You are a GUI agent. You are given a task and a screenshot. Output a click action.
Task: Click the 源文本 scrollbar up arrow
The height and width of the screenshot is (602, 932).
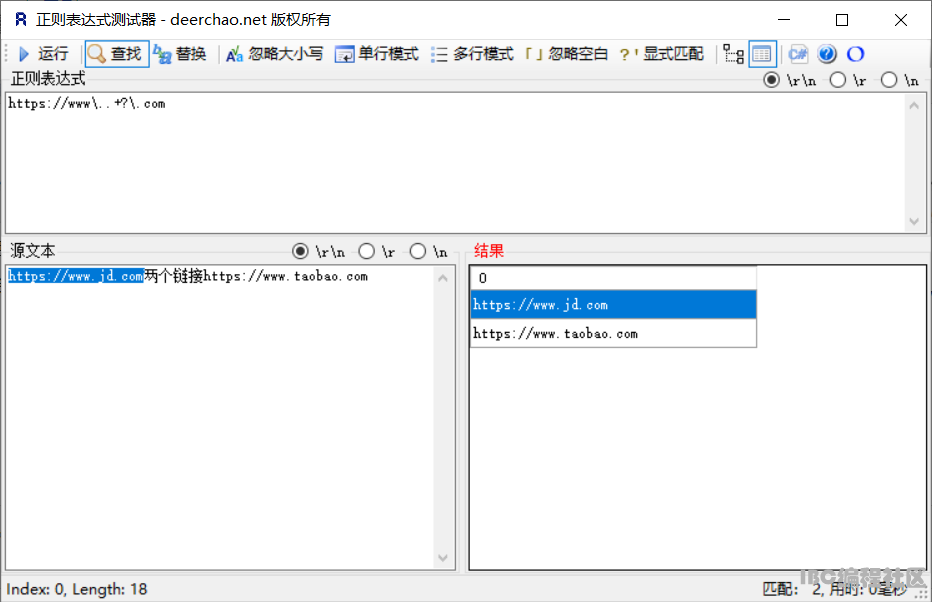[x=443, y=278]
